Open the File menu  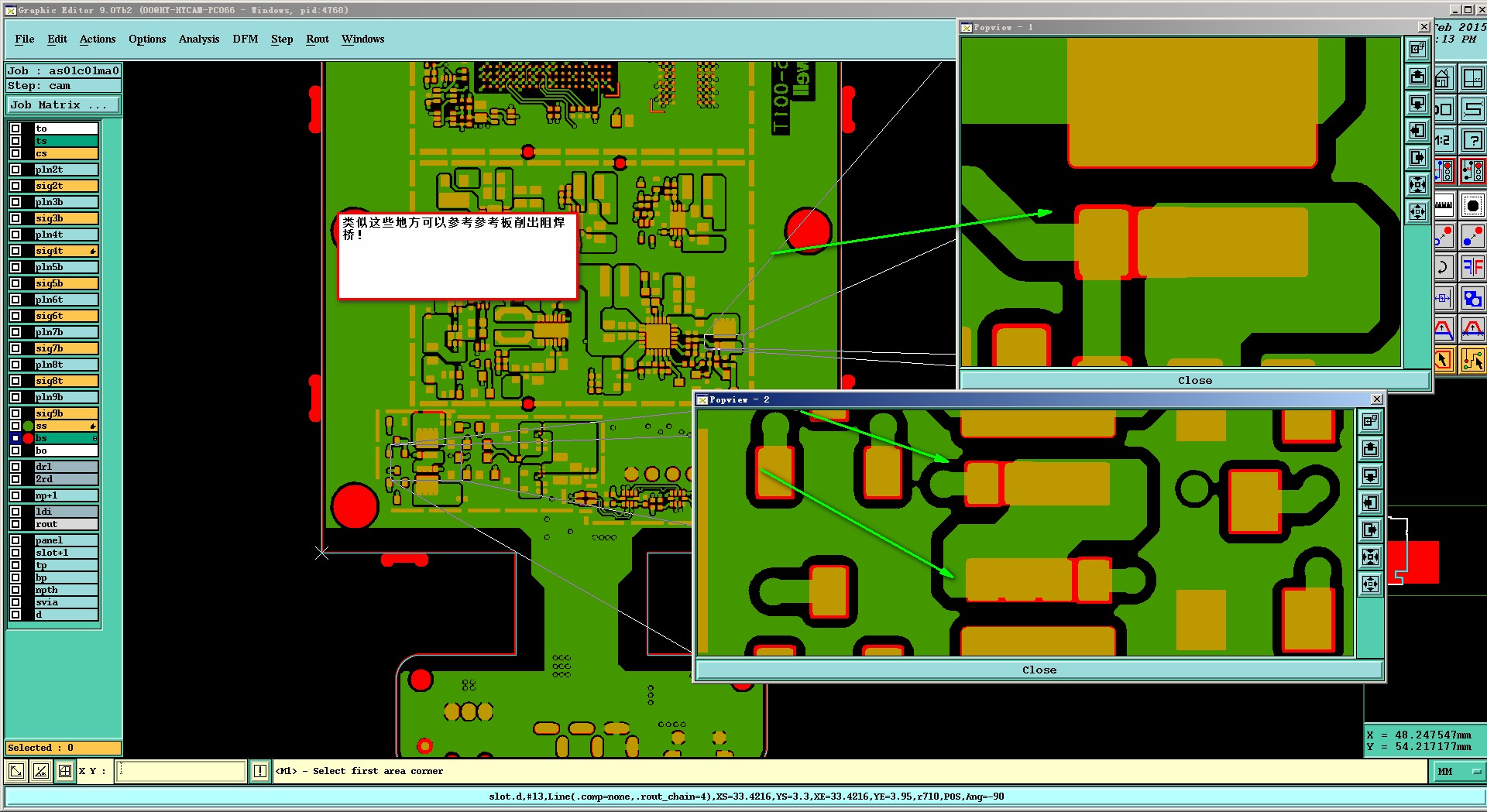[25, 39]
